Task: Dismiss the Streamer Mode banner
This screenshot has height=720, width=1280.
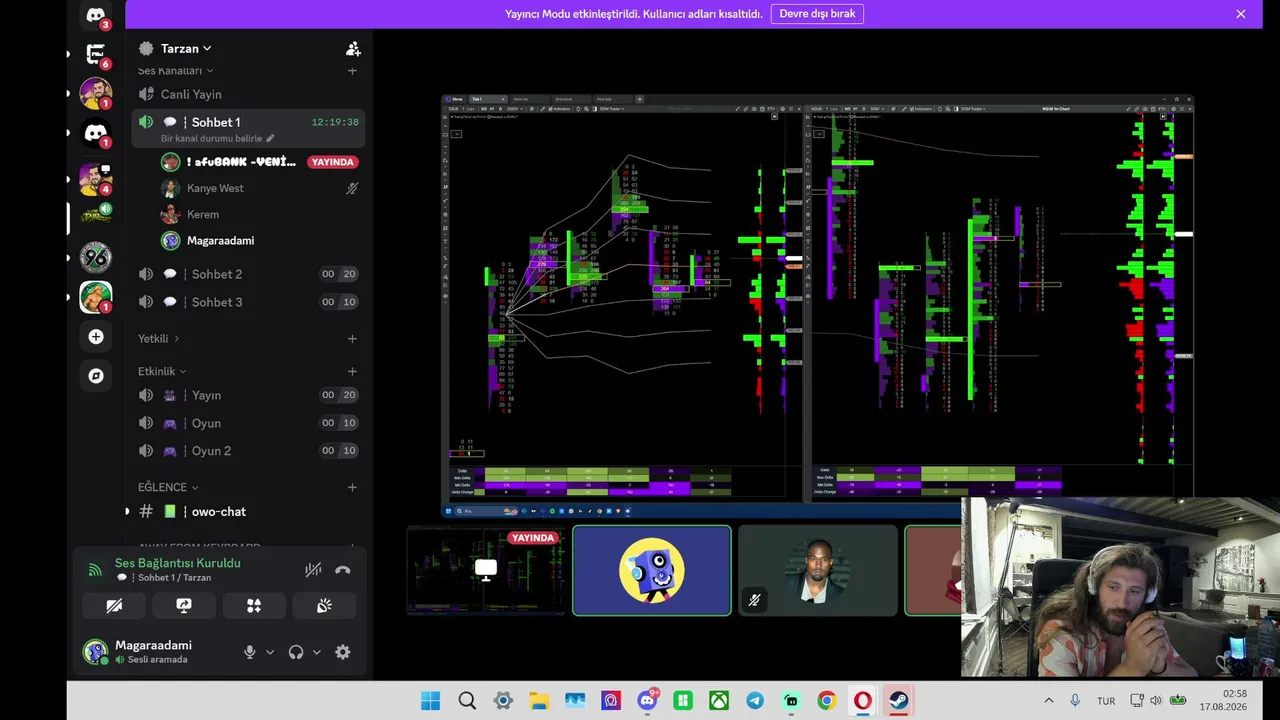Action: pyautogui.click(x=1241, y=14)
